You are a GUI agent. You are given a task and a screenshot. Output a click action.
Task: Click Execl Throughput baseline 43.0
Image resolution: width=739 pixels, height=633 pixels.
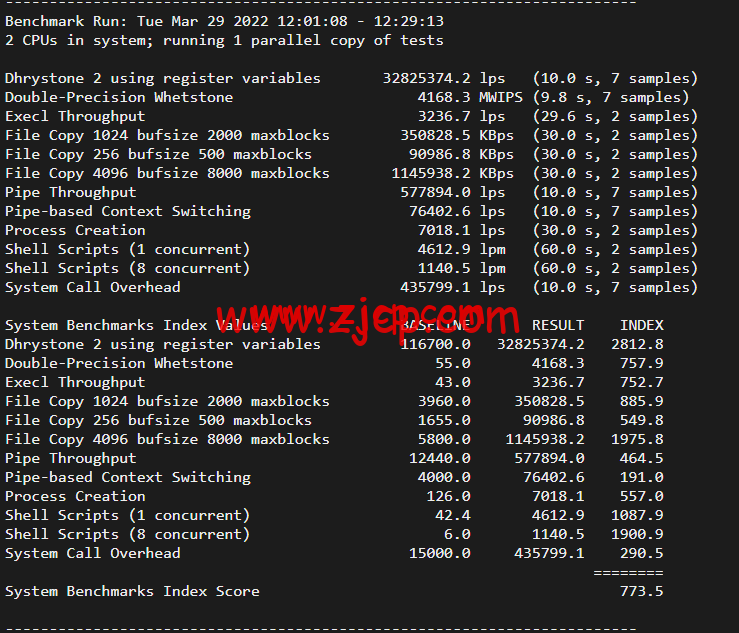[x=452, y=382]
